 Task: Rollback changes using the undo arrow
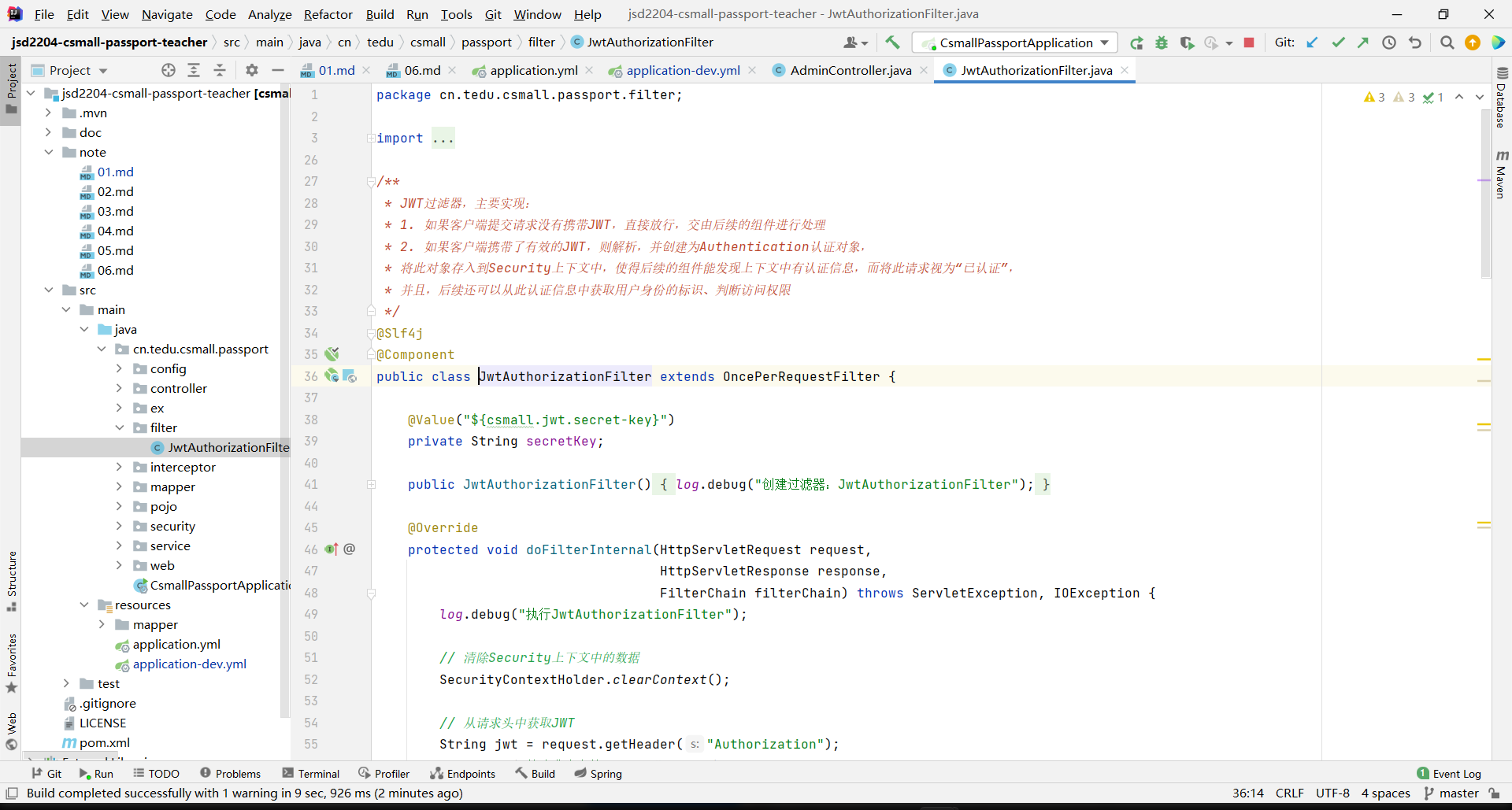click(x=1415, y=43)
